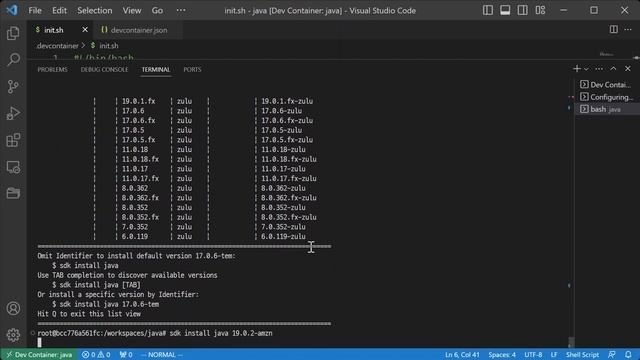This screenshot has height=360, width=640.
Task: Click text 'Hit Q to exit this list view'
Action: pos(89,314)
